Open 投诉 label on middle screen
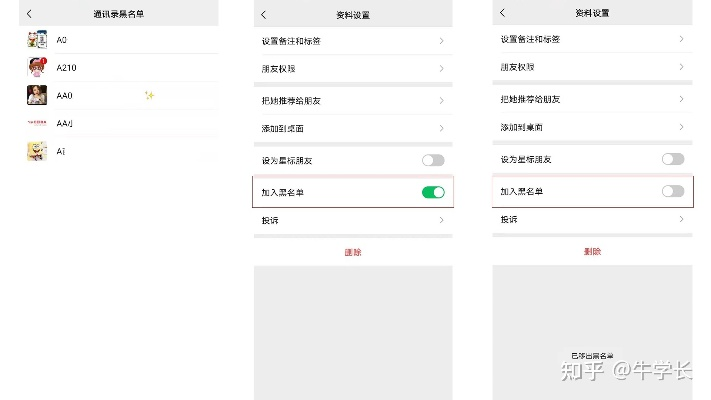Viewport: 711px width, 400px height. pos(270,220)
